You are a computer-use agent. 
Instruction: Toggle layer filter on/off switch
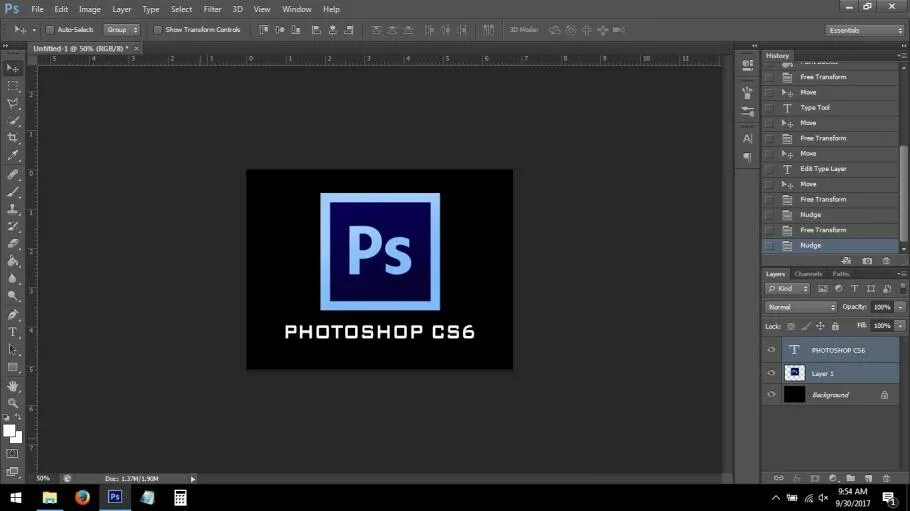pos(902,288)
